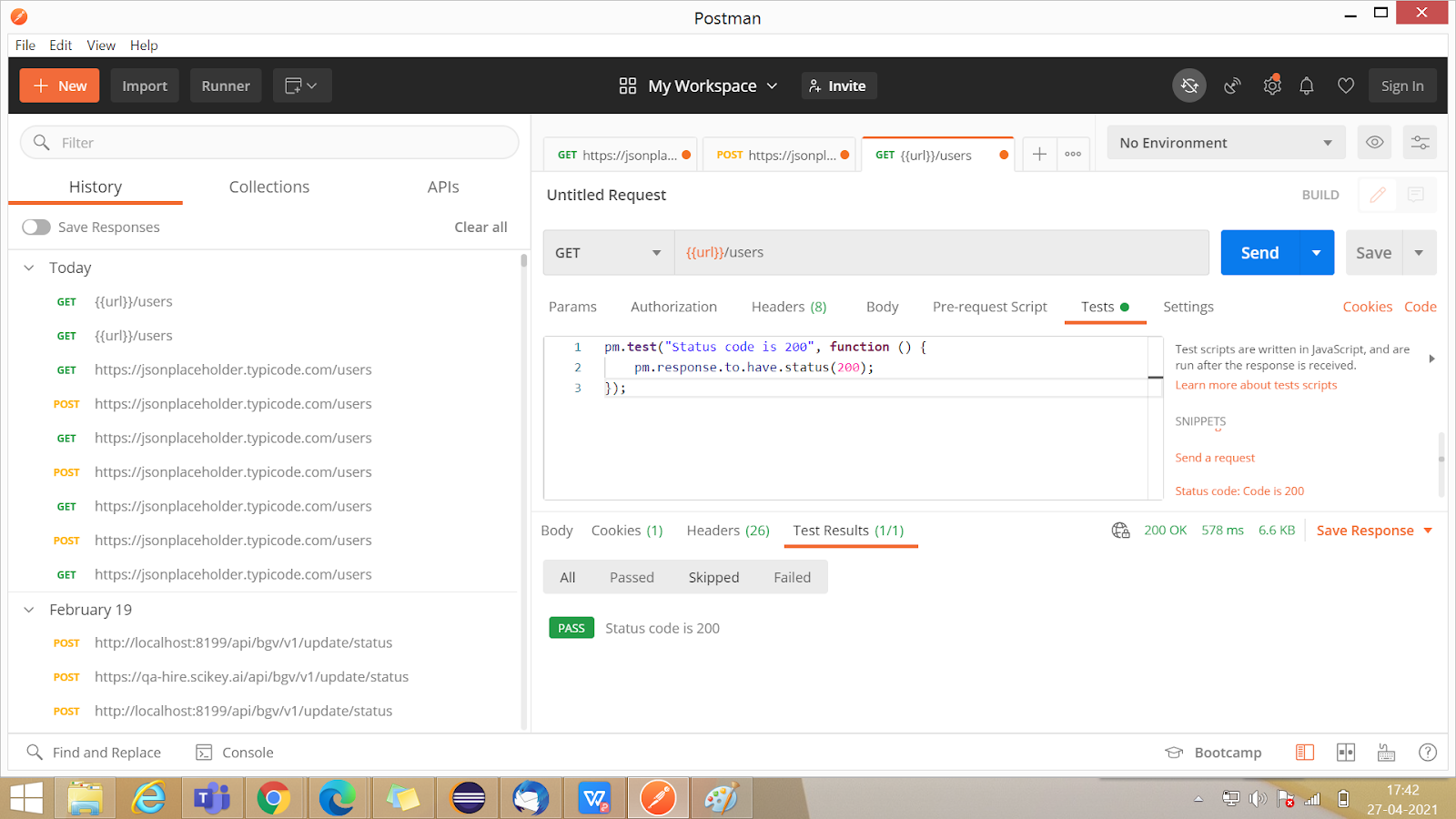Toggle the Save Responses switch
Image resolution: width=1456 pixels, height=819 pixels.
click(36, 227)
